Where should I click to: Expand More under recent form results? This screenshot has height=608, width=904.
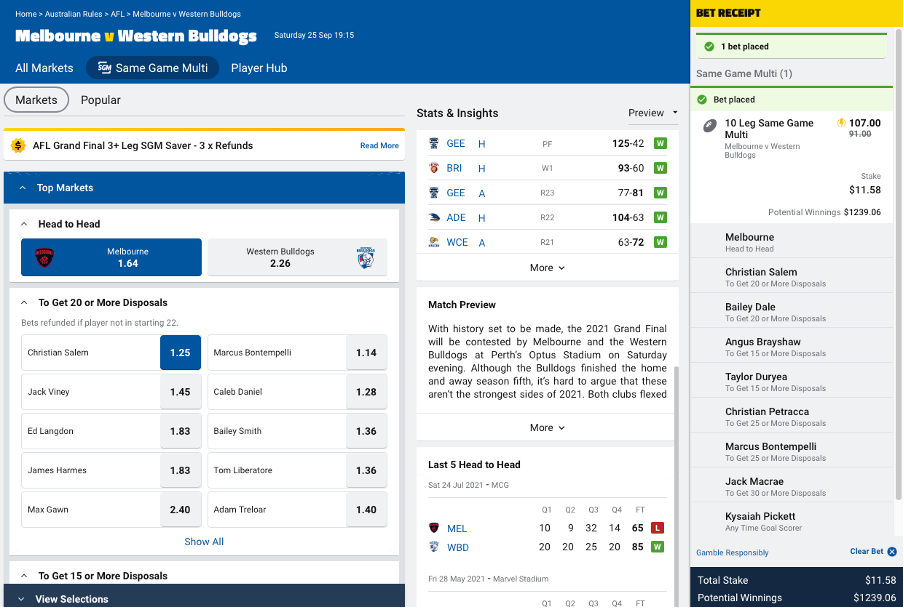[x=547, y=268]
